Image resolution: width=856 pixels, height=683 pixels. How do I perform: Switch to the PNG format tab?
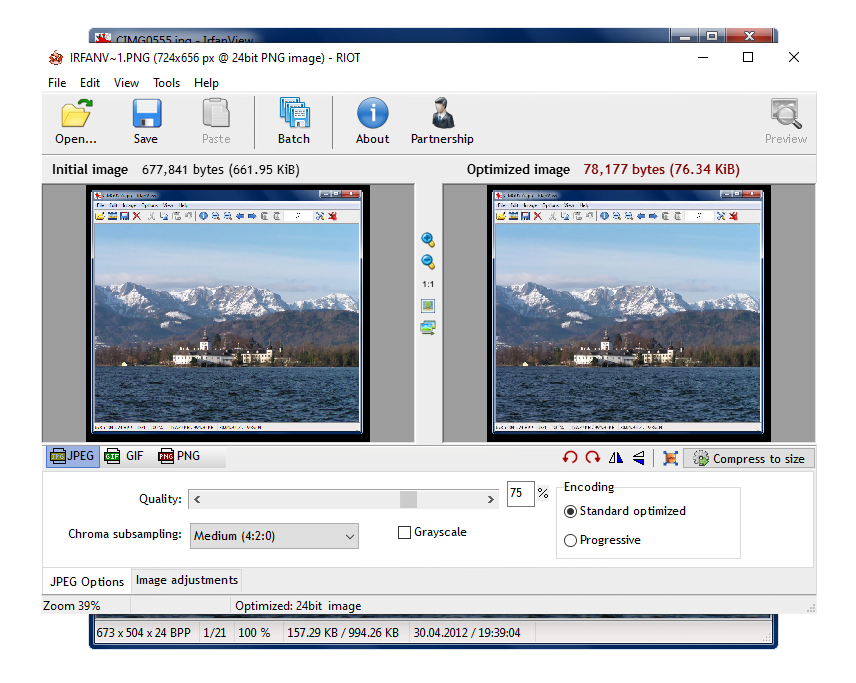(179, 456)
